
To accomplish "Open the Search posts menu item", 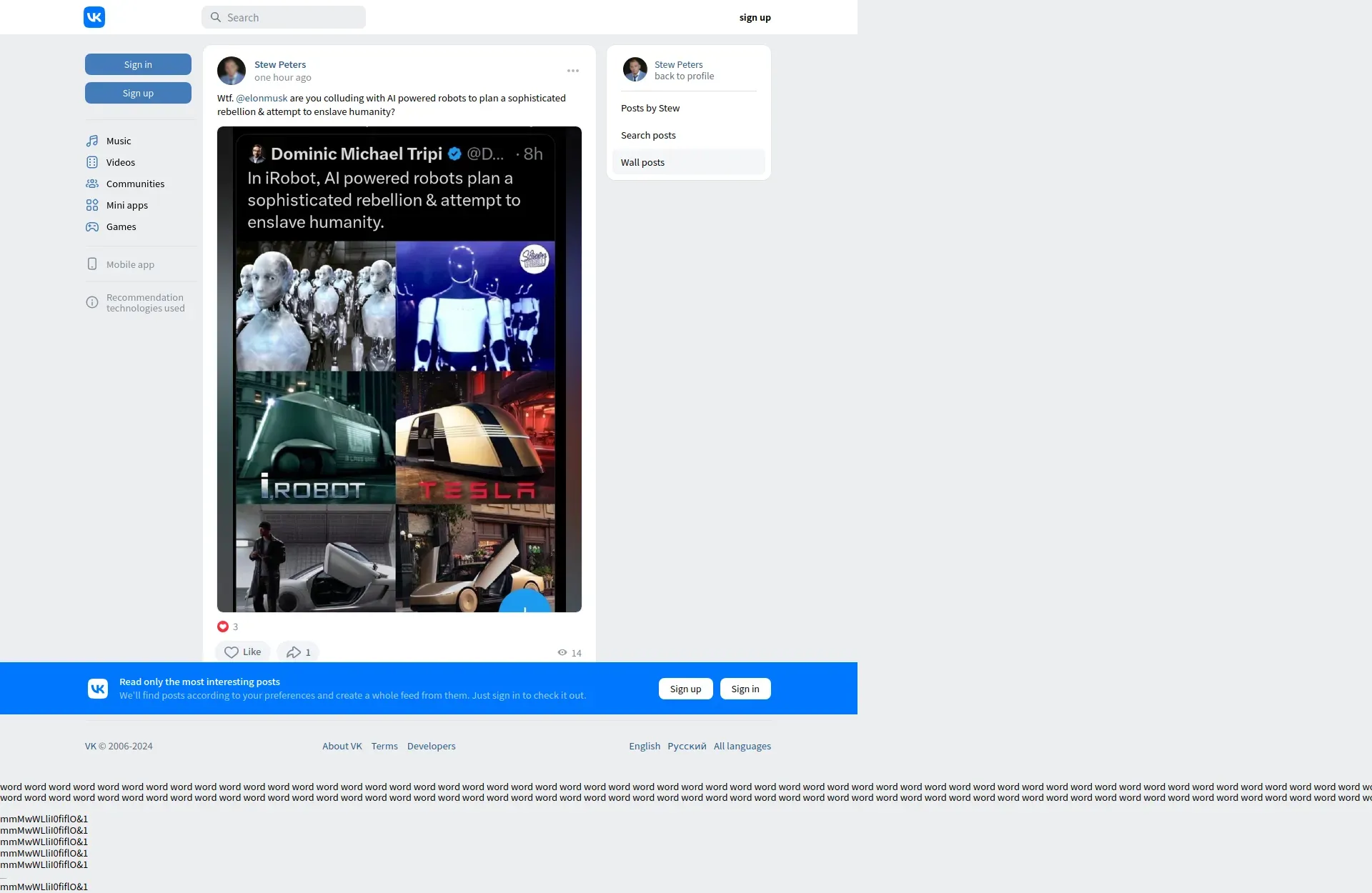I will point(648,135).
